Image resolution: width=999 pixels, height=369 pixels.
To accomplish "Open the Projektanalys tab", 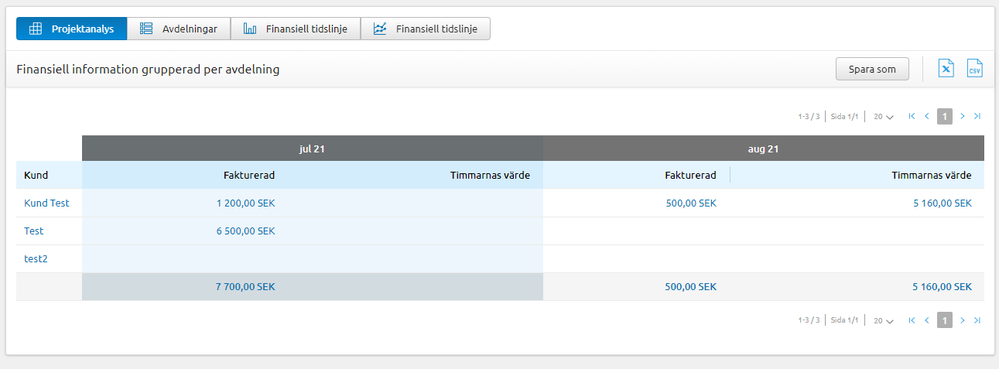I will (x=71, y=29).
